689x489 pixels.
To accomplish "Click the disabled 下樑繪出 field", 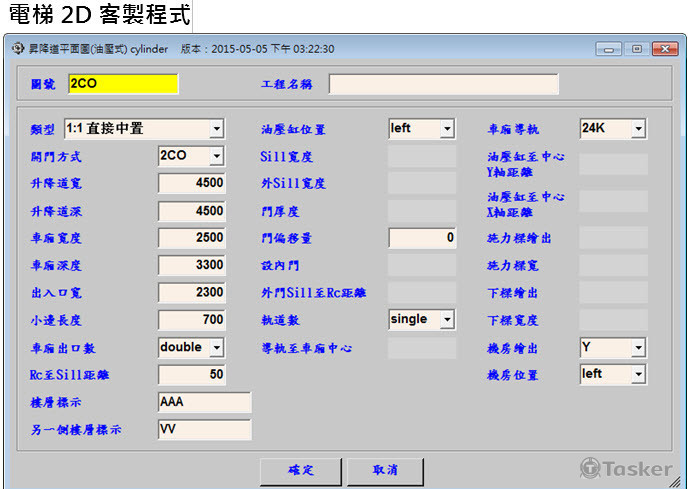I will 613,293.
